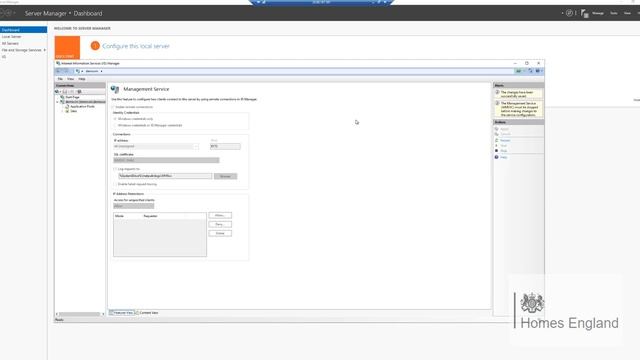Switch to Features View tab
This screenshot has width=640, height=360.
coord(121,313)
